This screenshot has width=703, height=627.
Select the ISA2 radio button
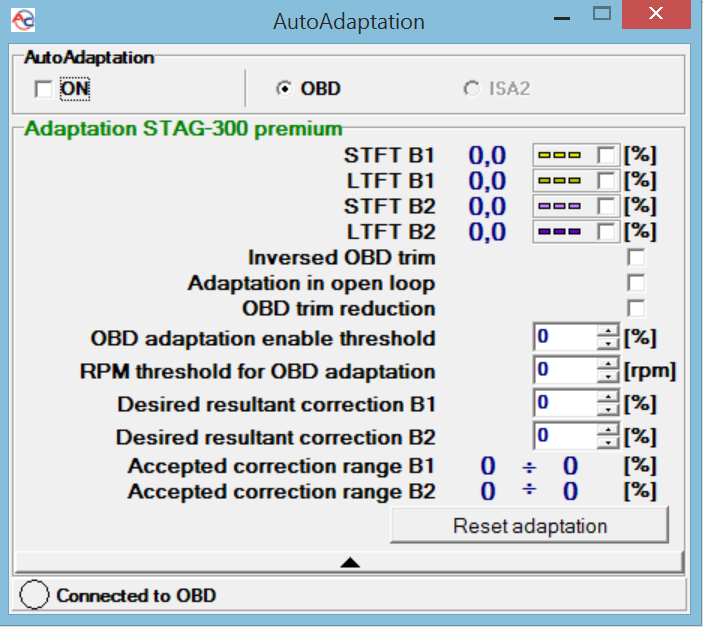pos(471,89)
